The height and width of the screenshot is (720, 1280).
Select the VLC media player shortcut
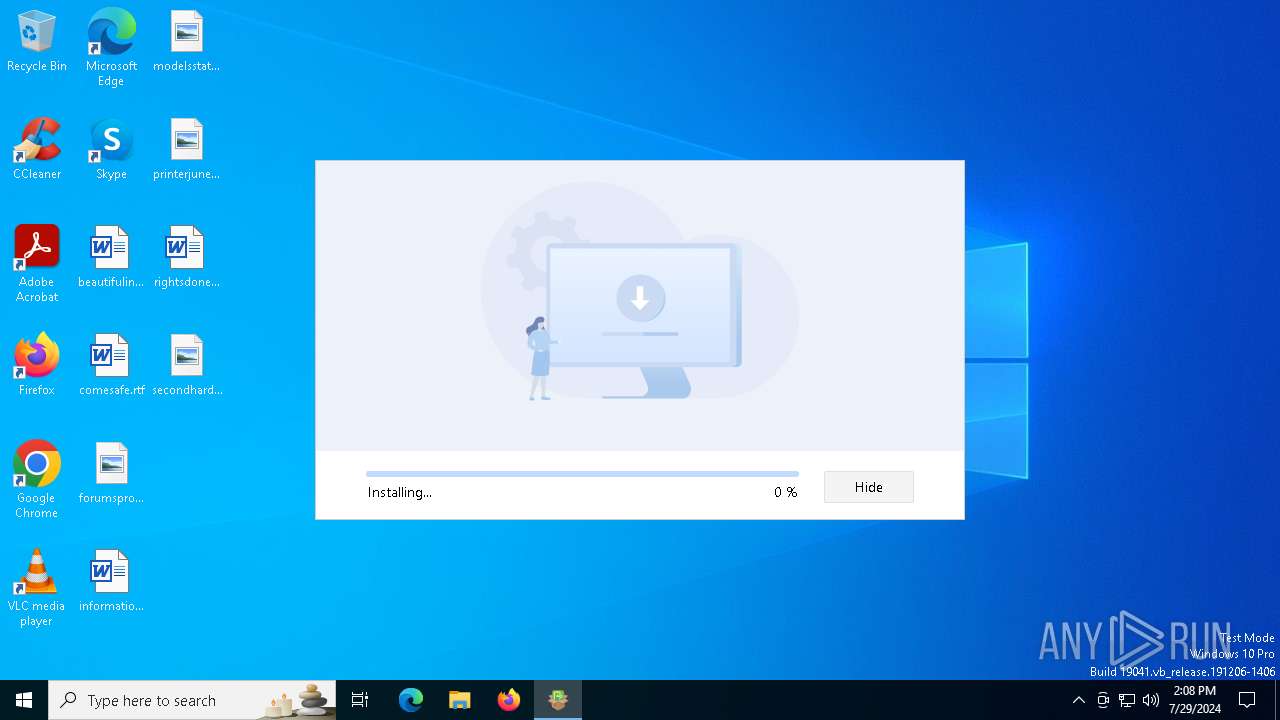tap(37, 588)
